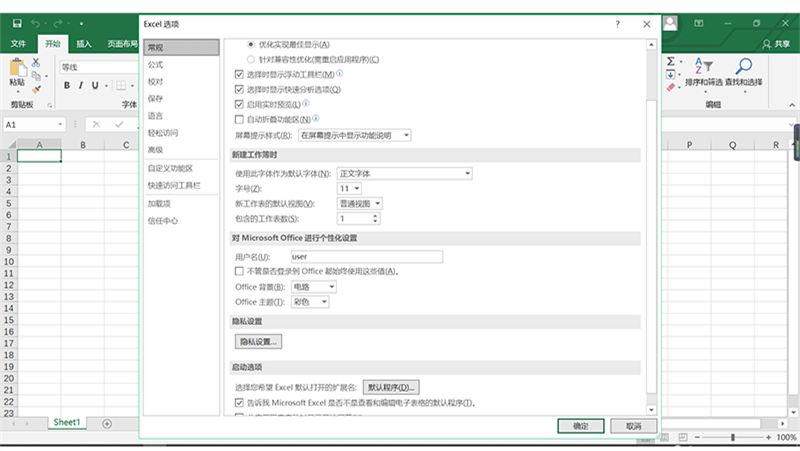Click the Cut scissors icon

click(36, 63)
